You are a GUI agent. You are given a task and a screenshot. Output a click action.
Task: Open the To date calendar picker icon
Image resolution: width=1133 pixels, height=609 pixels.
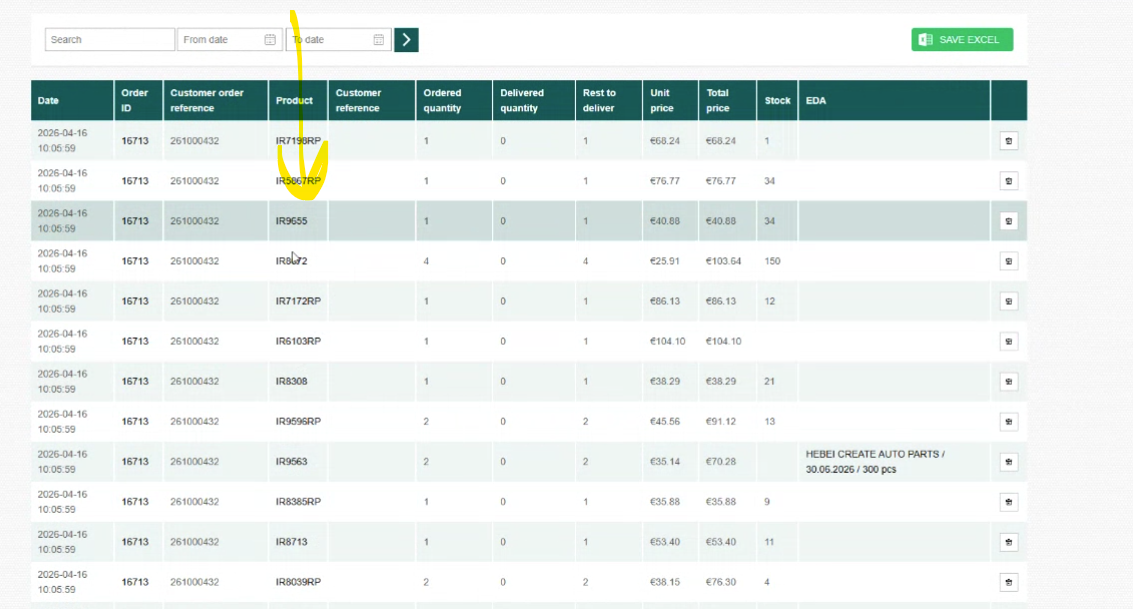[379, 40]
